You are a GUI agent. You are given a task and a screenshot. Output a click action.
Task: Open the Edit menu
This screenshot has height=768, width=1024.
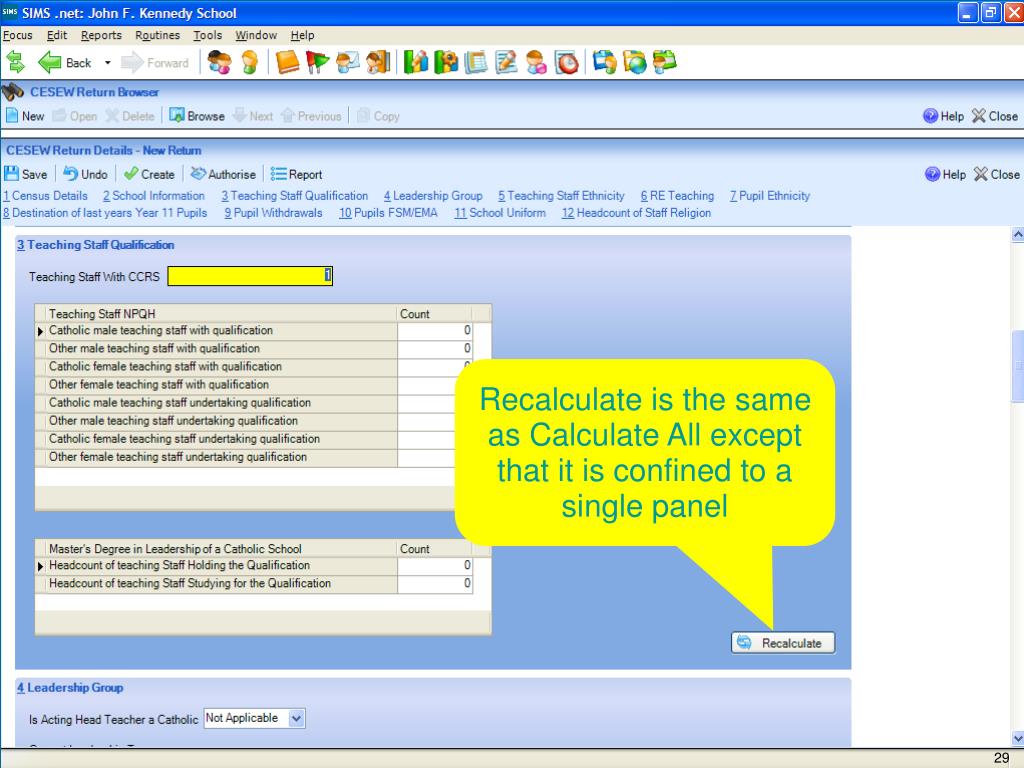(x=57, y=35)
